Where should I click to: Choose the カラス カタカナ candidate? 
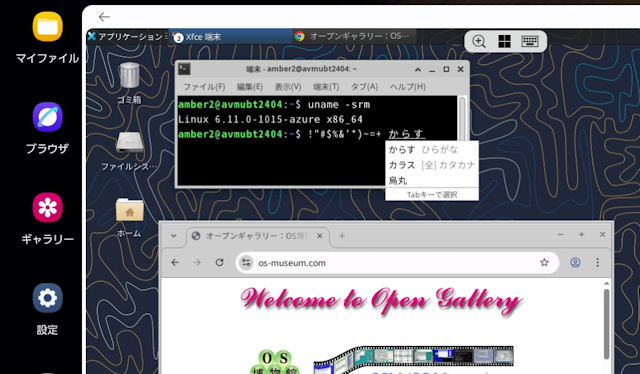(x=432, y=165)
